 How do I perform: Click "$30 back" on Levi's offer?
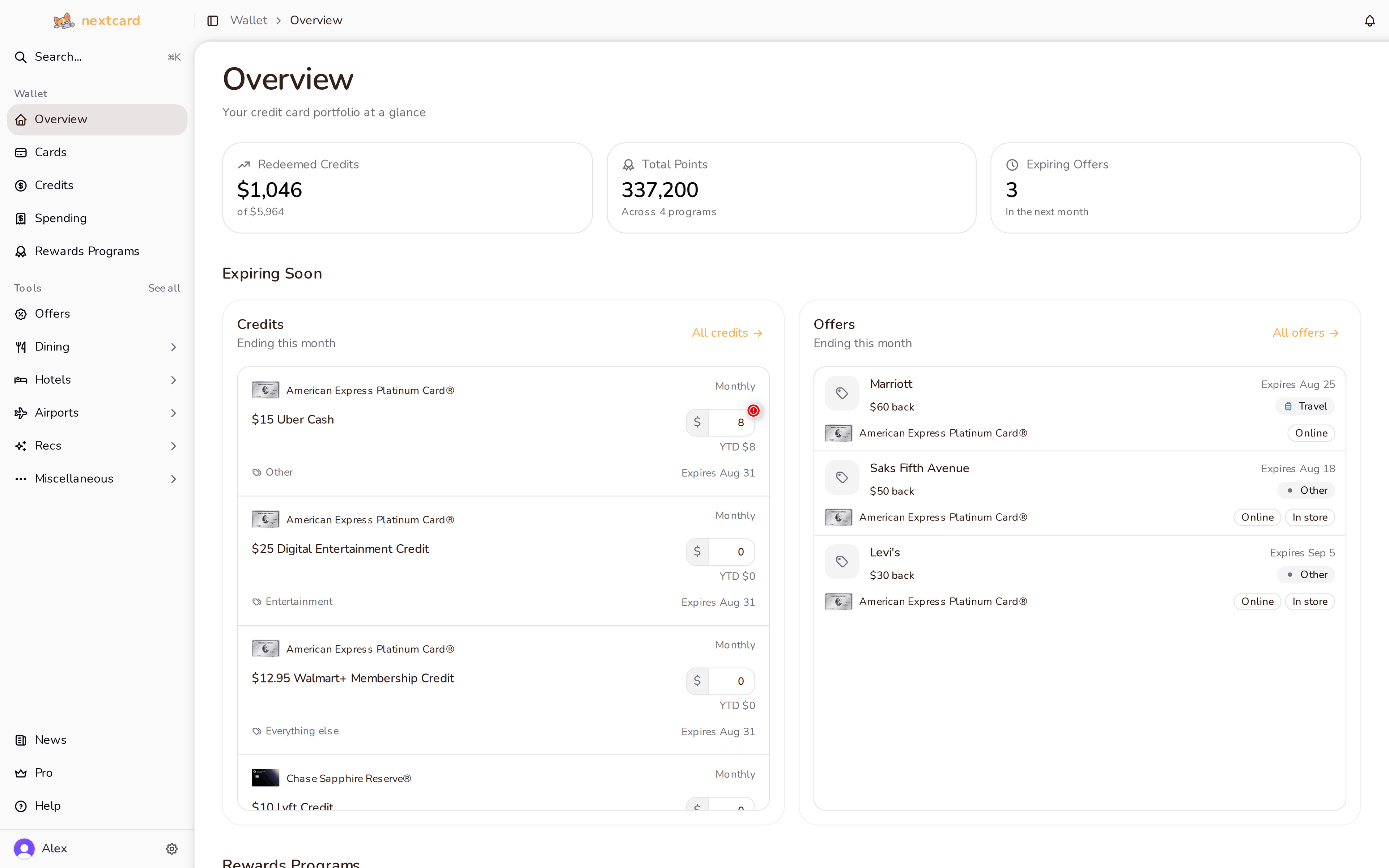tap(891, 575)
